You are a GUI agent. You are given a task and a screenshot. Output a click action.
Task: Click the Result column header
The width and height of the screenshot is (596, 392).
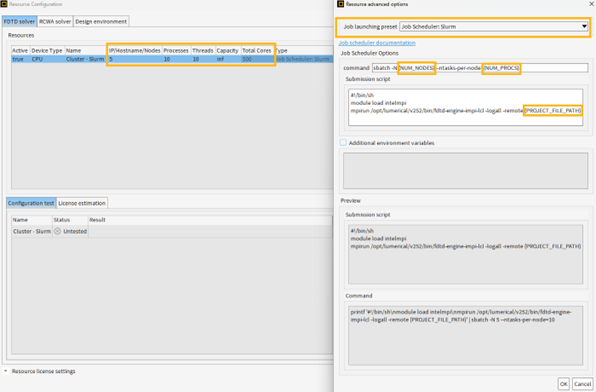[x=97, y=220]
